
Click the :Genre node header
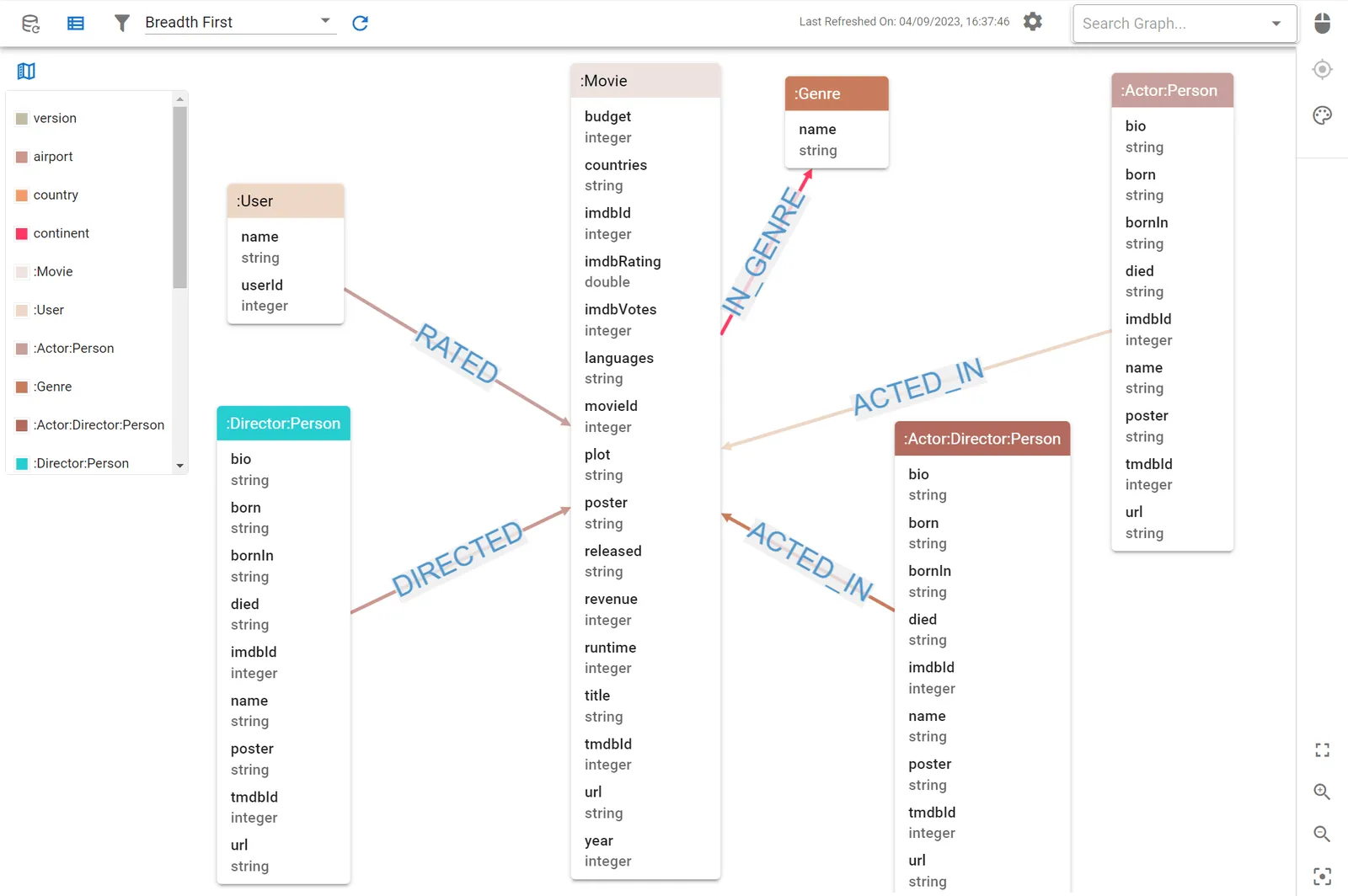click(x=837, y=93)
